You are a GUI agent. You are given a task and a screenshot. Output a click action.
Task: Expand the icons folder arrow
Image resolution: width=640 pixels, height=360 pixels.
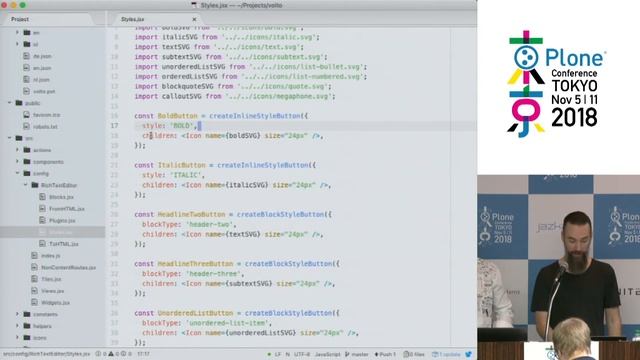point(18,338)
